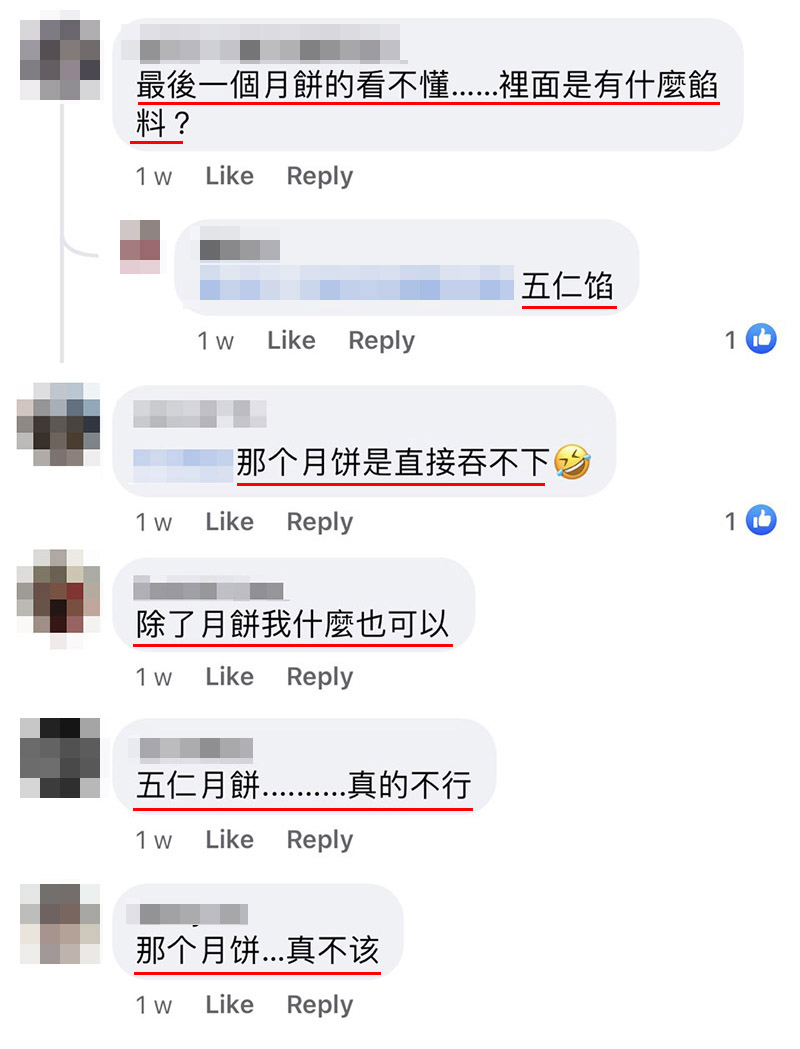Reply to 除了月餅我什麼也可以 comment
Viewport: 800px width, 1049px height.
coord(320,677)
